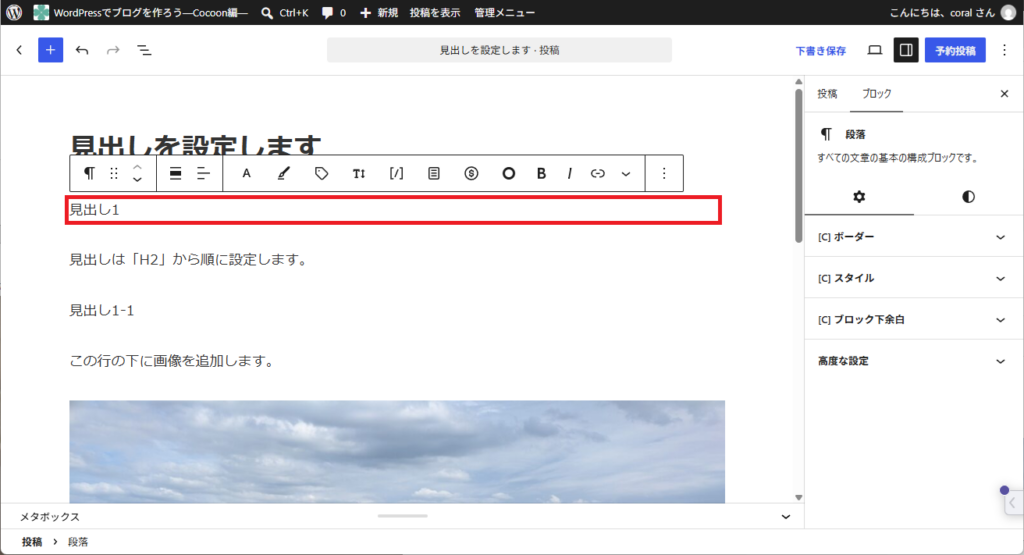The width and height of the screenshot is (1024, 555).
Task: Open the block settings gear tab
Action: (x=859, y=197)
